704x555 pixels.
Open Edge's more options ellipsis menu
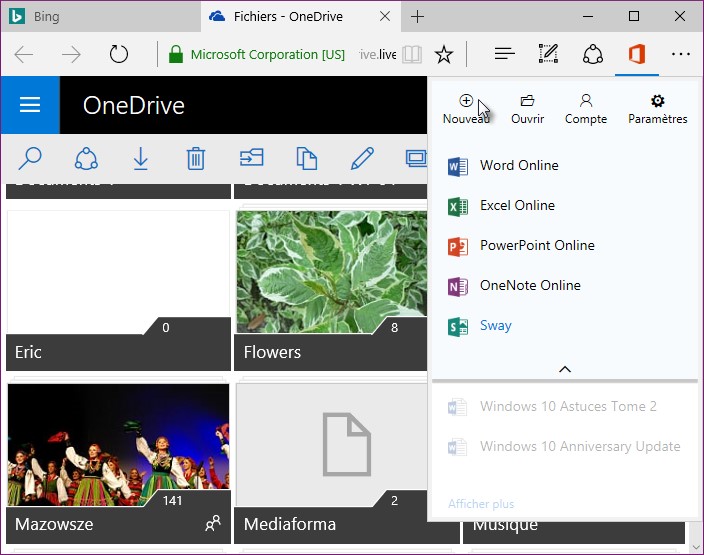point(681,54)
